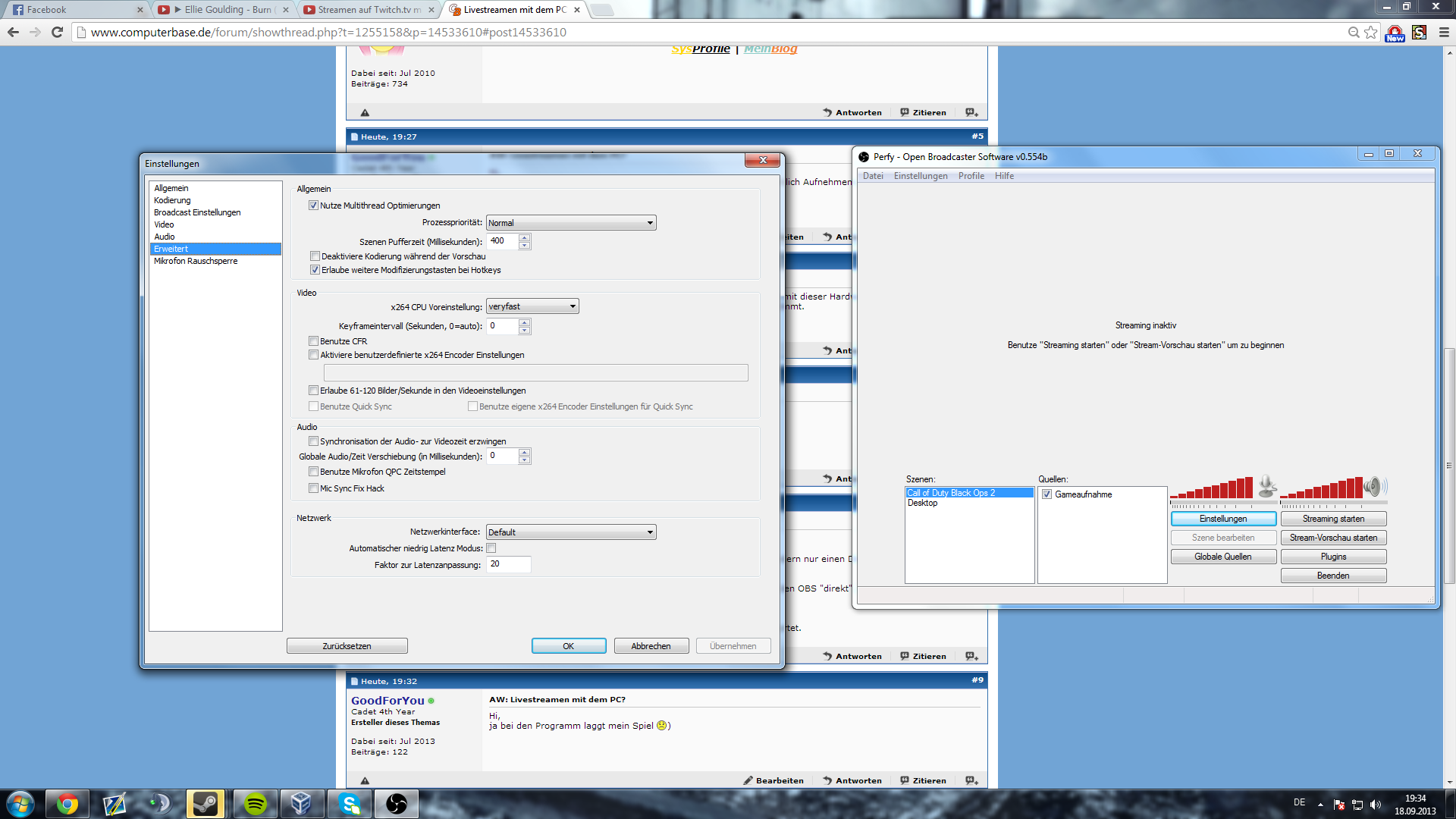Click the Faktor zur Latenzanpassung field
The image size is (1456, 819).
click(508, 564)
